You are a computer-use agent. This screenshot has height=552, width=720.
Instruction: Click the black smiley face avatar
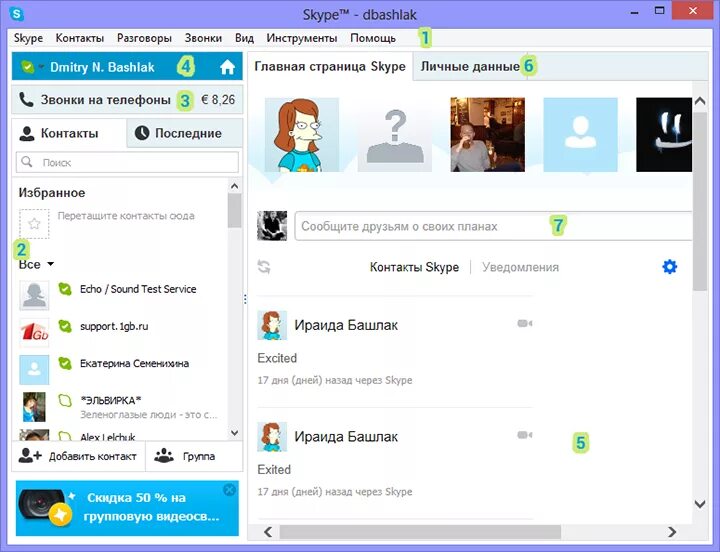tap(664, 135)
